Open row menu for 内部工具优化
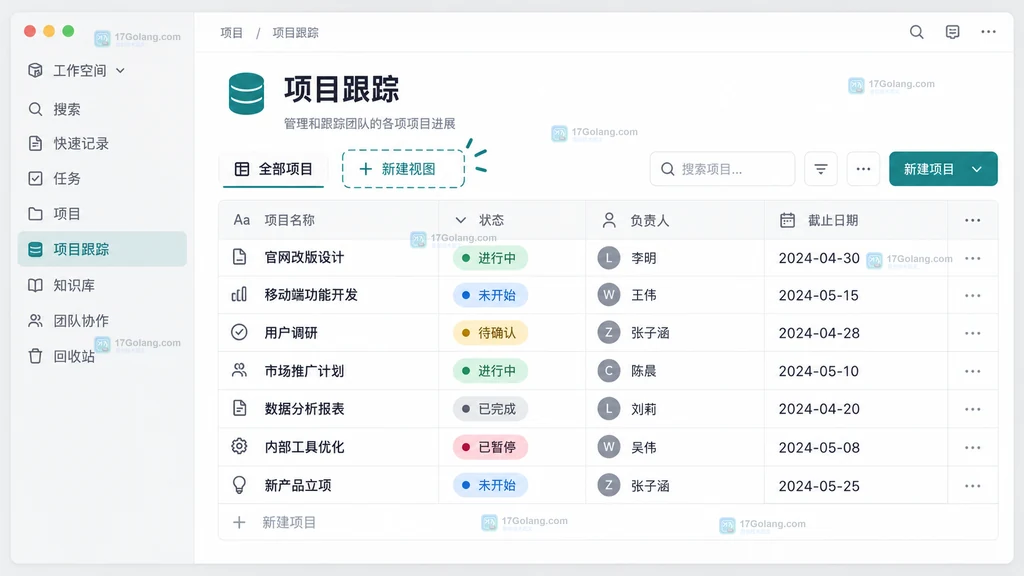The width and height of the screenshot is (1024, 576). coord(972,447)
